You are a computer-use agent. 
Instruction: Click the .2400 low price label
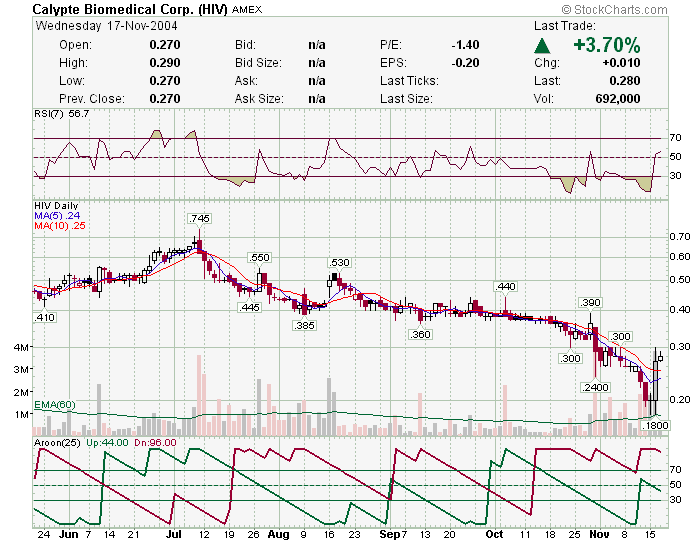pos(595,387)
